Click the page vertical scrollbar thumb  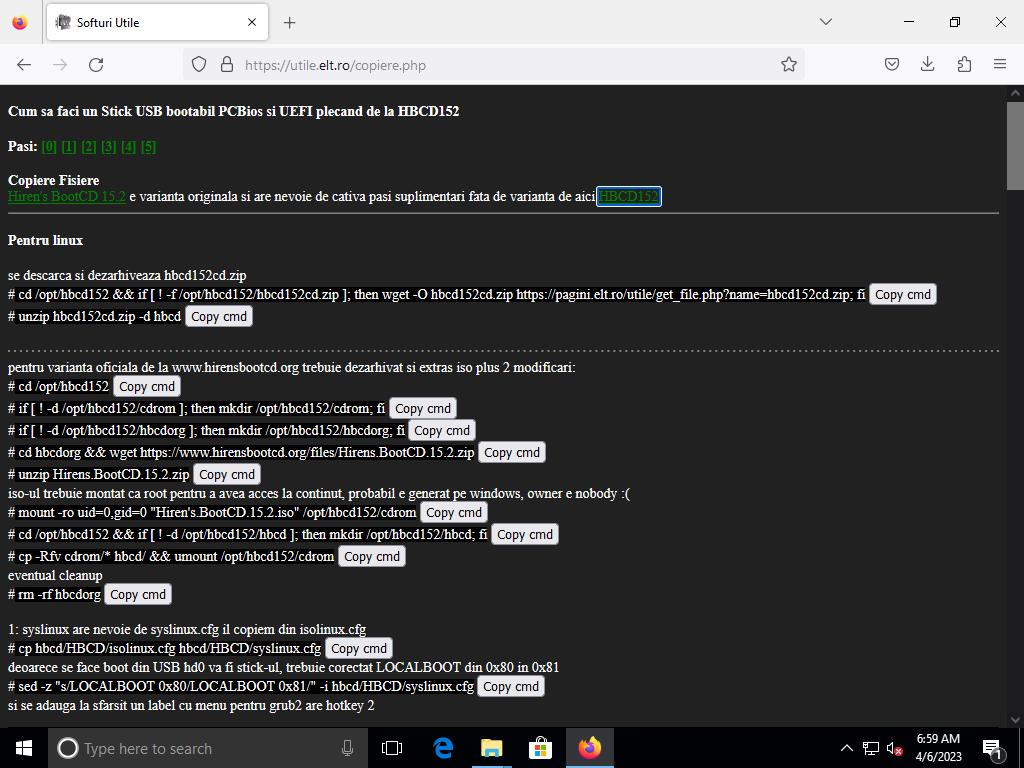[1015, 145]
